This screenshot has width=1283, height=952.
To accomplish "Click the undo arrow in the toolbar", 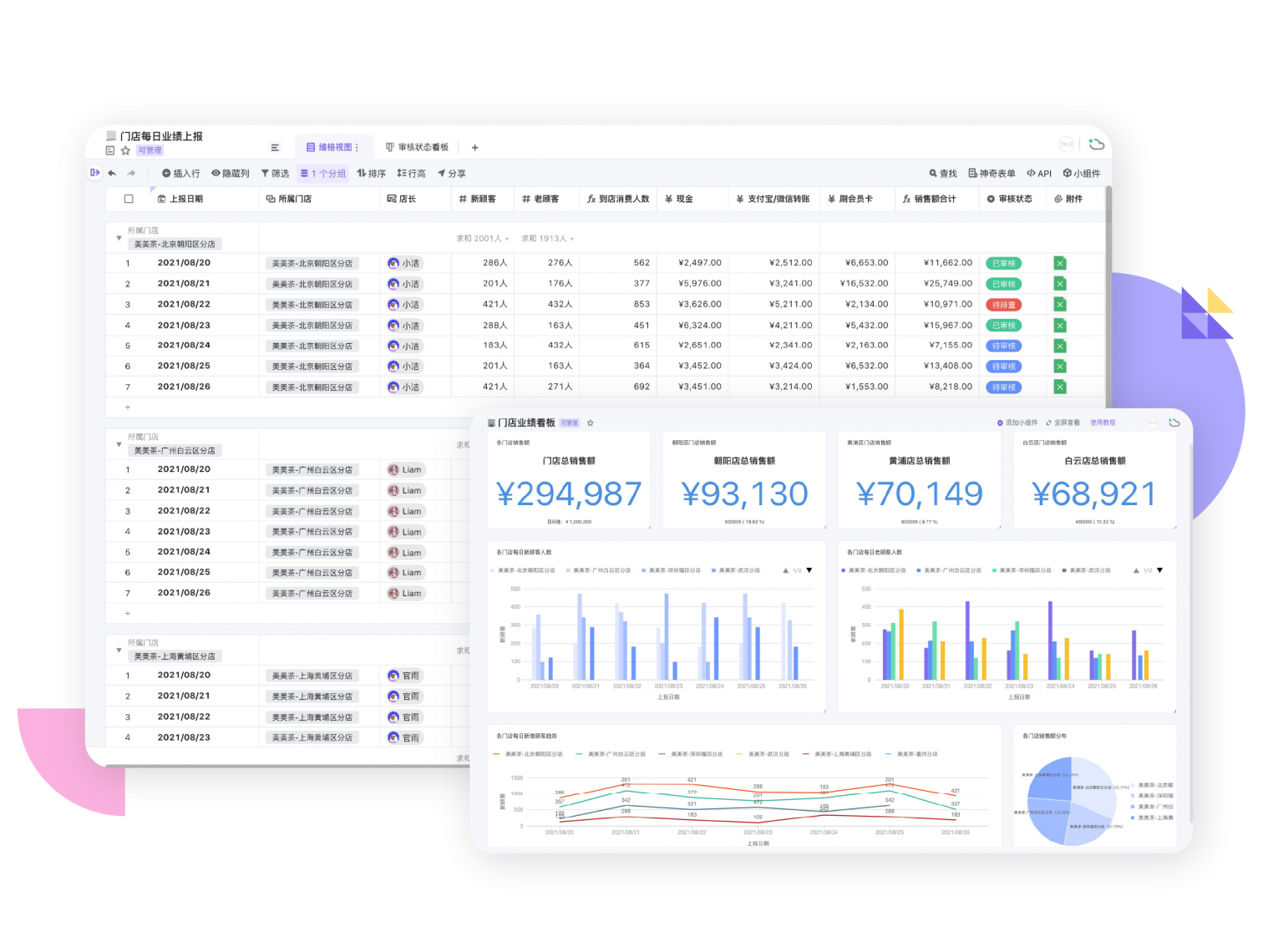I will 112,174.
